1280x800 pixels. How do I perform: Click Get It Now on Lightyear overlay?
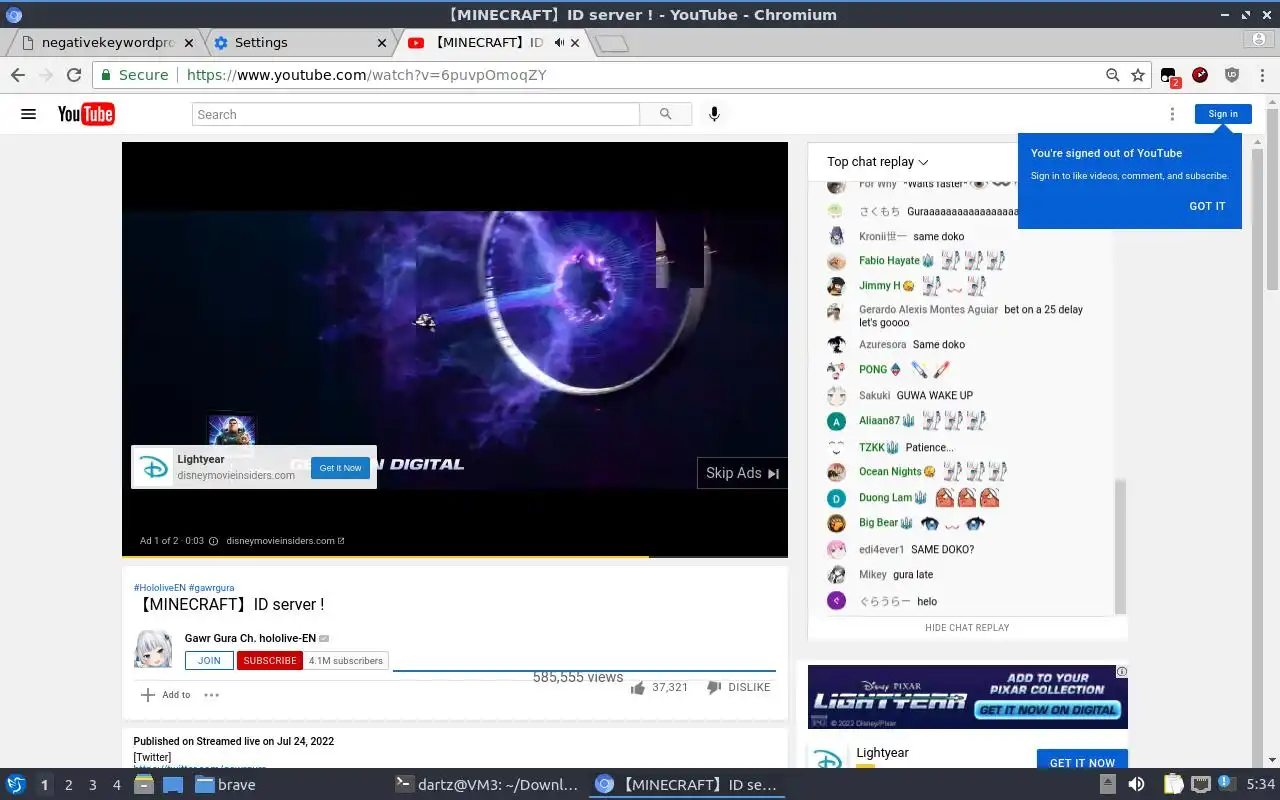(340, 468)
